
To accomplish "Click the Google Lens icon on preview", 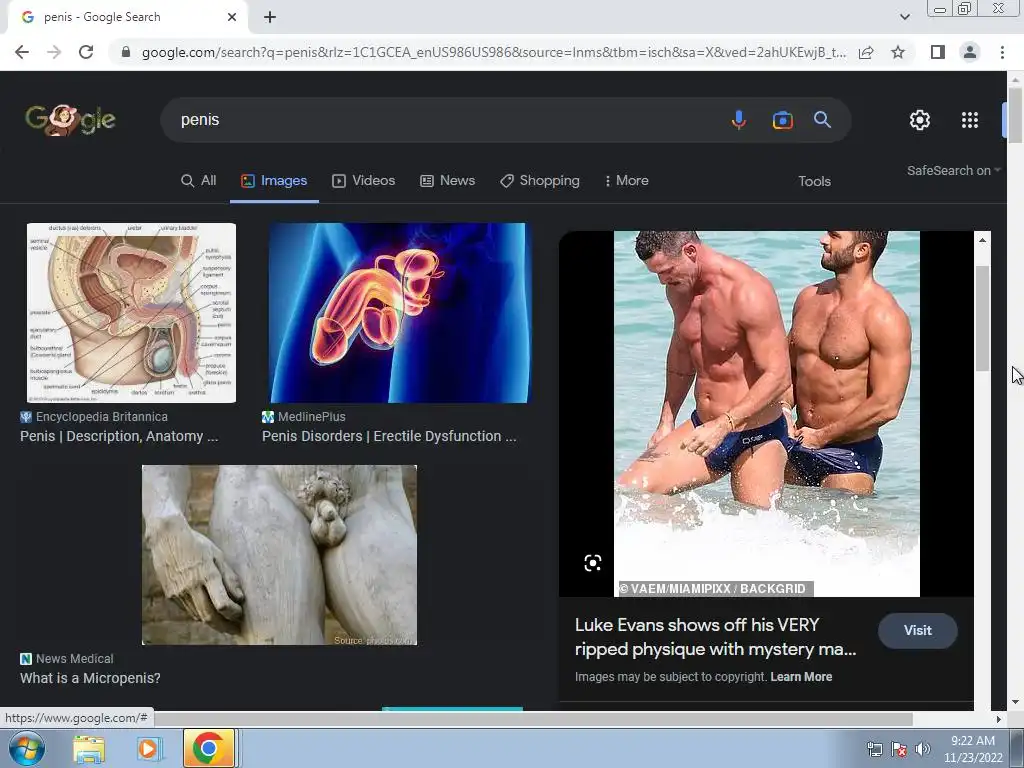I will (x=592, y=563).
